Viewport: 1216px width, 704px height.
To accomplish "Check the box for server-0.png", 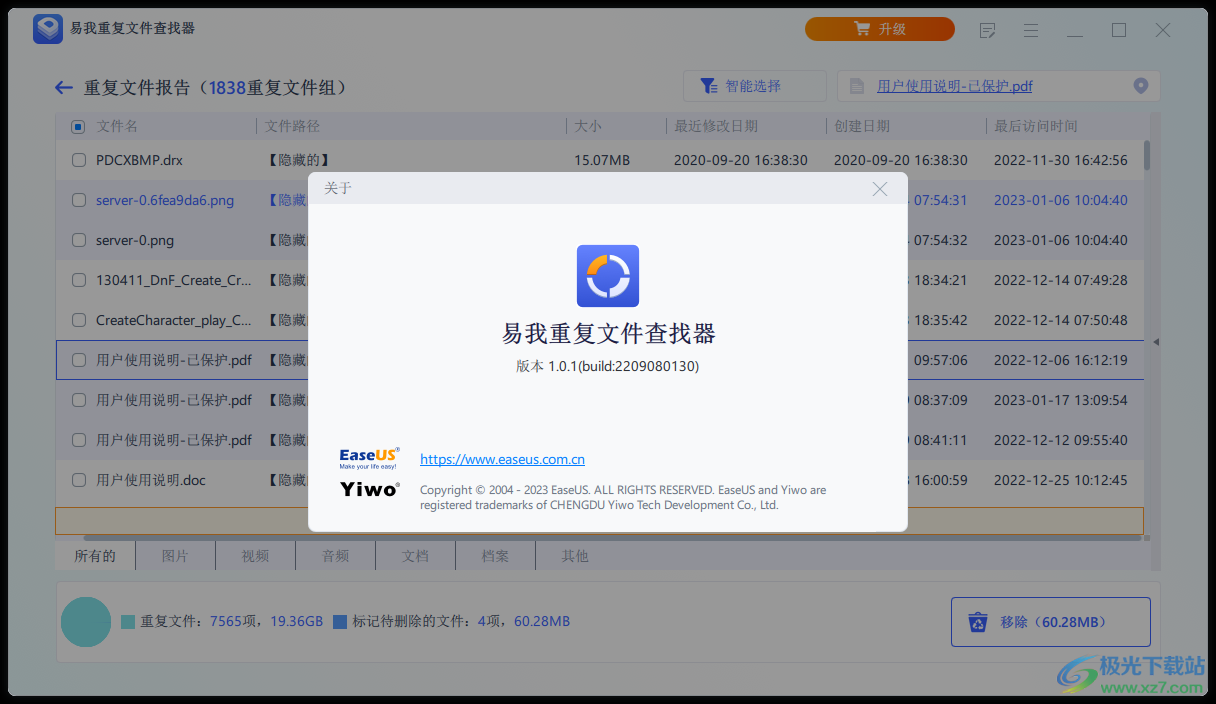I will click(79, 240).
